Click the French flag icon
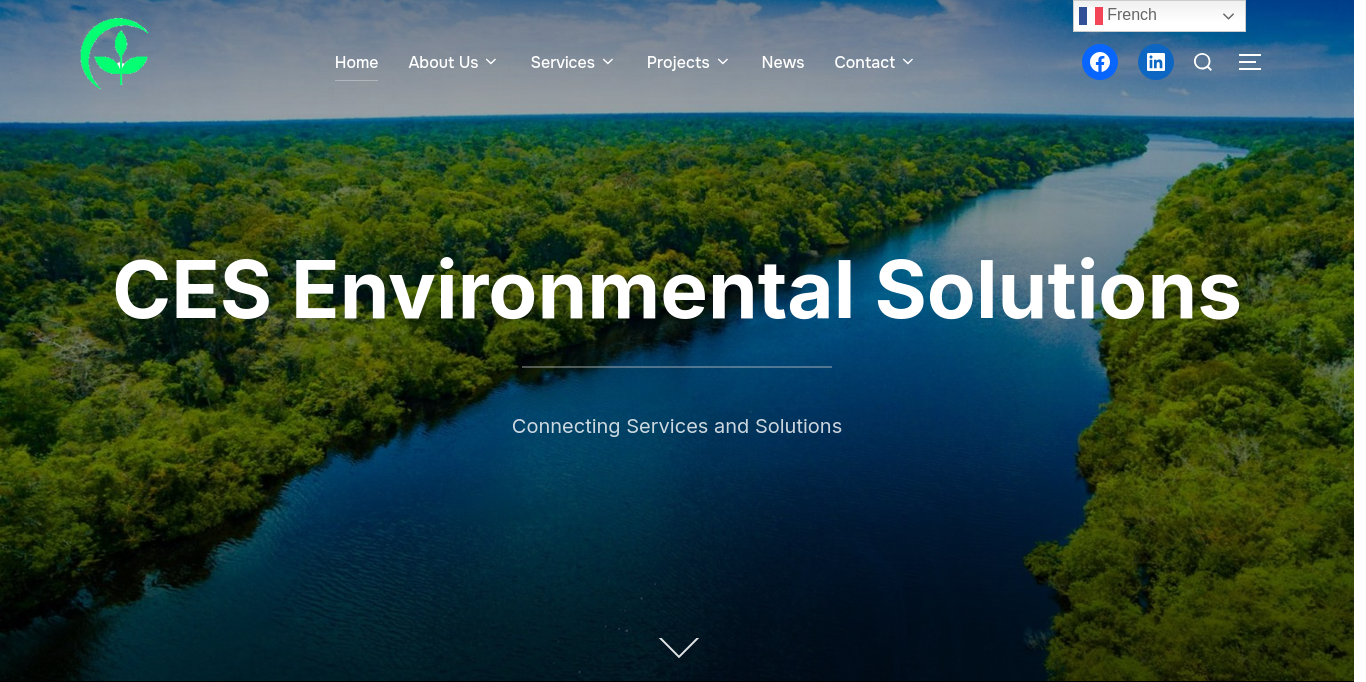 pos(1091,16)
